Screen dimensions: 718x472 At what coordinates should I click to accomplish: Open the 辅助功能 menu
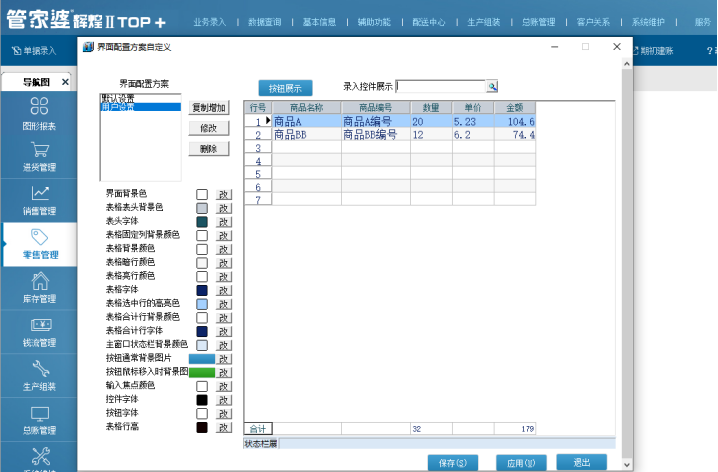pyautogui.click(x=374, y=22)
